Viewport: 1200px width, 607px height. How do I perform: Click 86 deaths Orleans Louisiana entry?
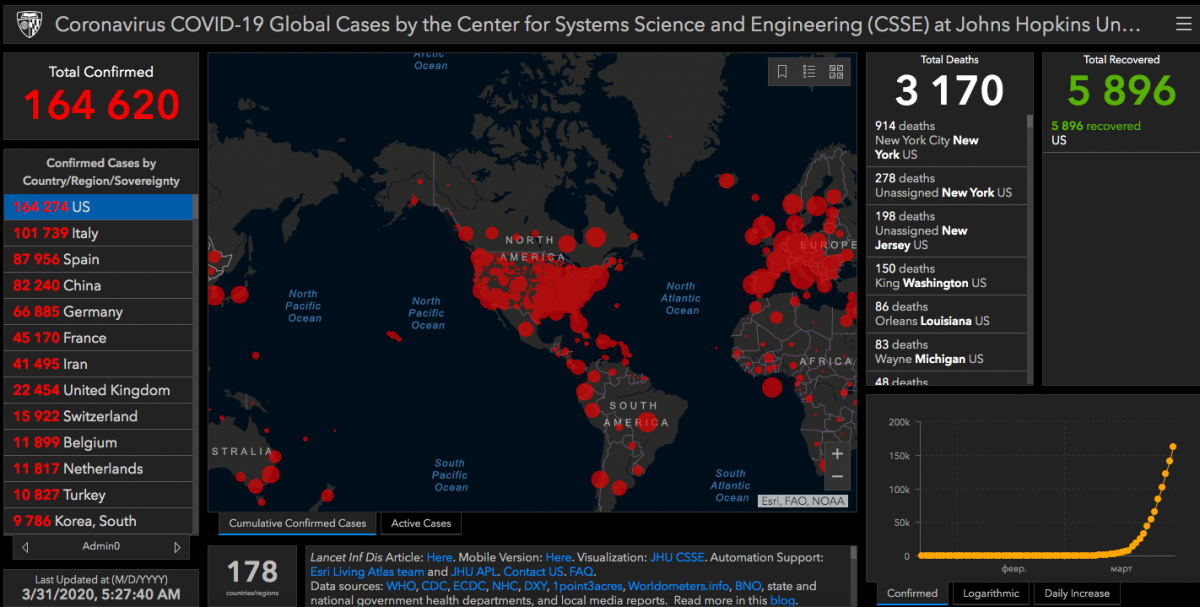pos(946,314)
